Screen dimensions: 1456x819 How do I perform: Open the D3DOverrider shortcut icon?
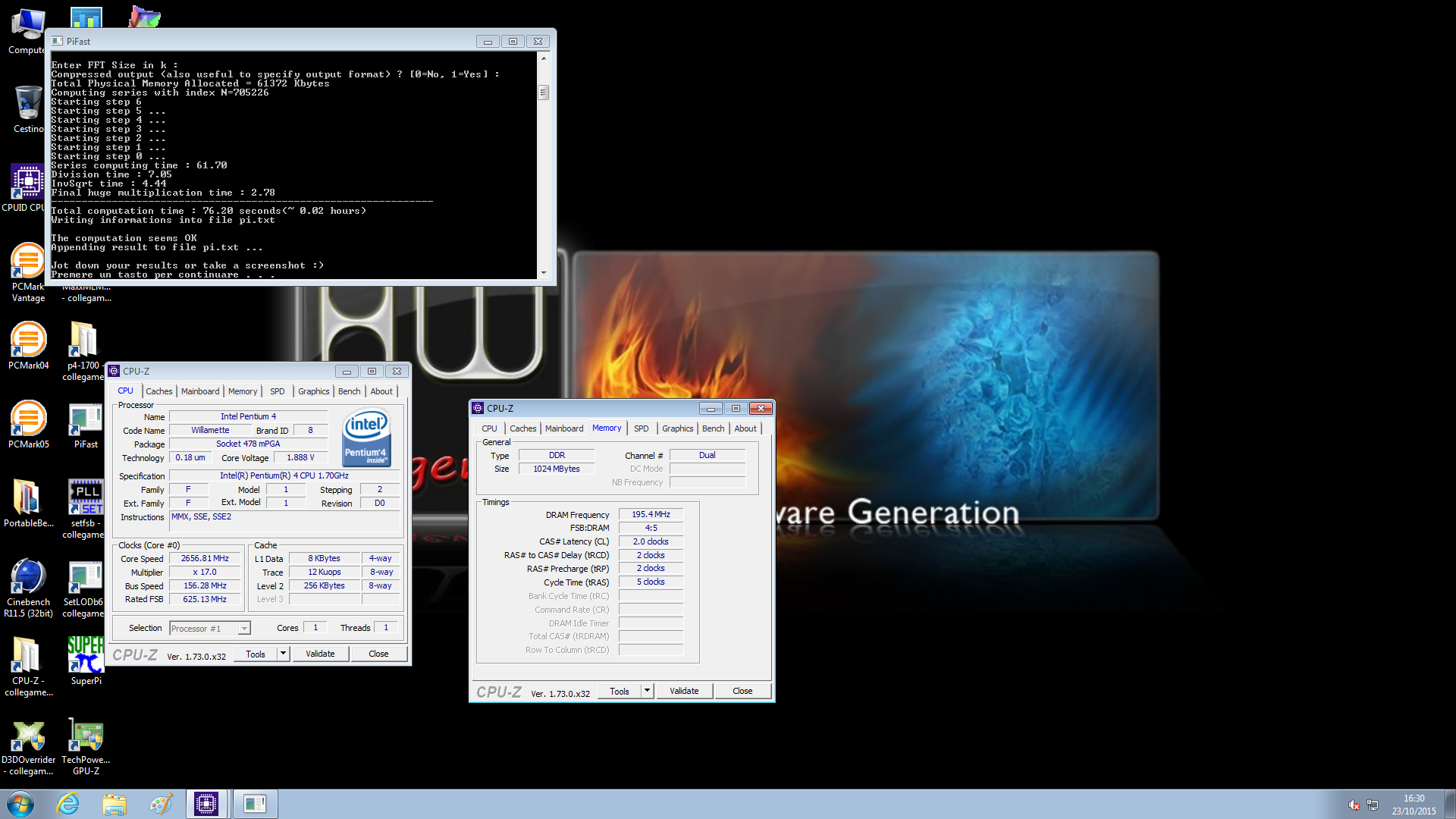pos(28,745)
